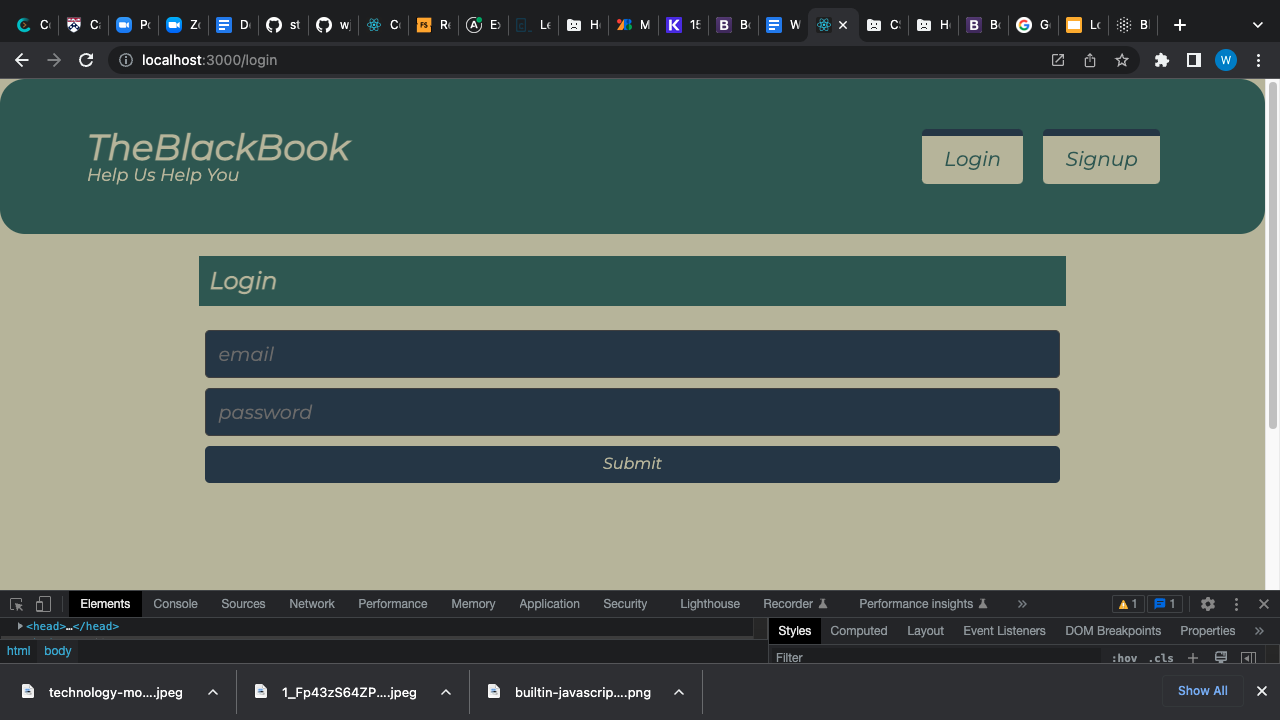Open the Chrome profile avatar W
1280x720 pixels.
[x=1226, y=60]
